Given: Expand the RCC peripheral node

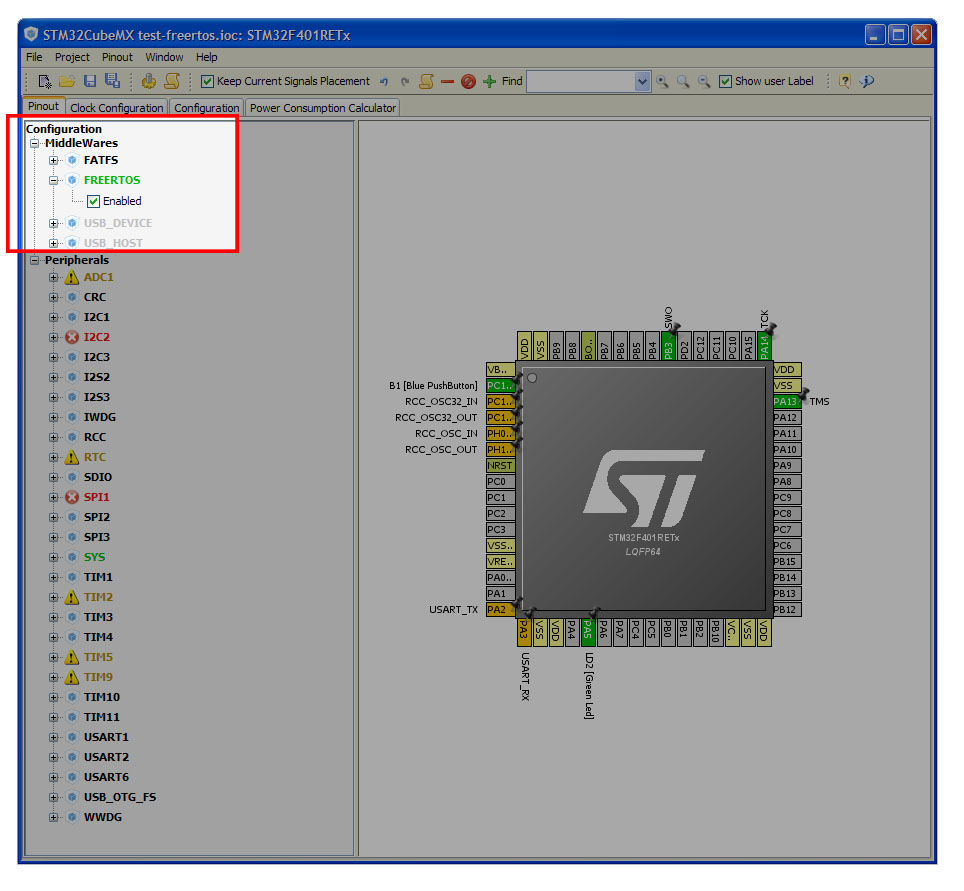Looking at the screenshot, I should click(x=53, y=437).
